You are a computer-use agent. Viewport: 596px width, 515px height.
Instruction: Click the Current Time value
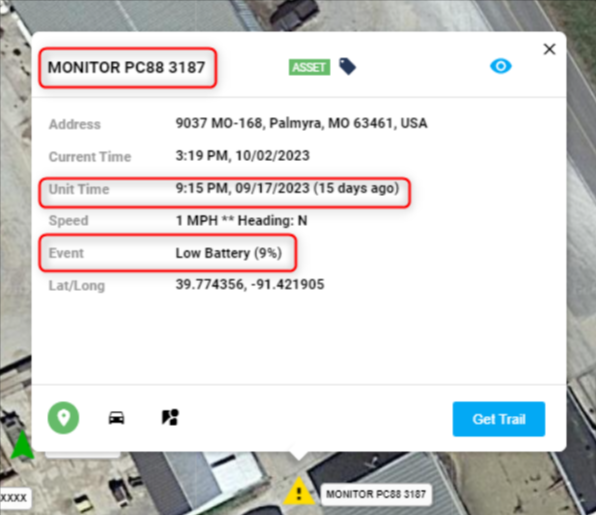coord(243,156)
